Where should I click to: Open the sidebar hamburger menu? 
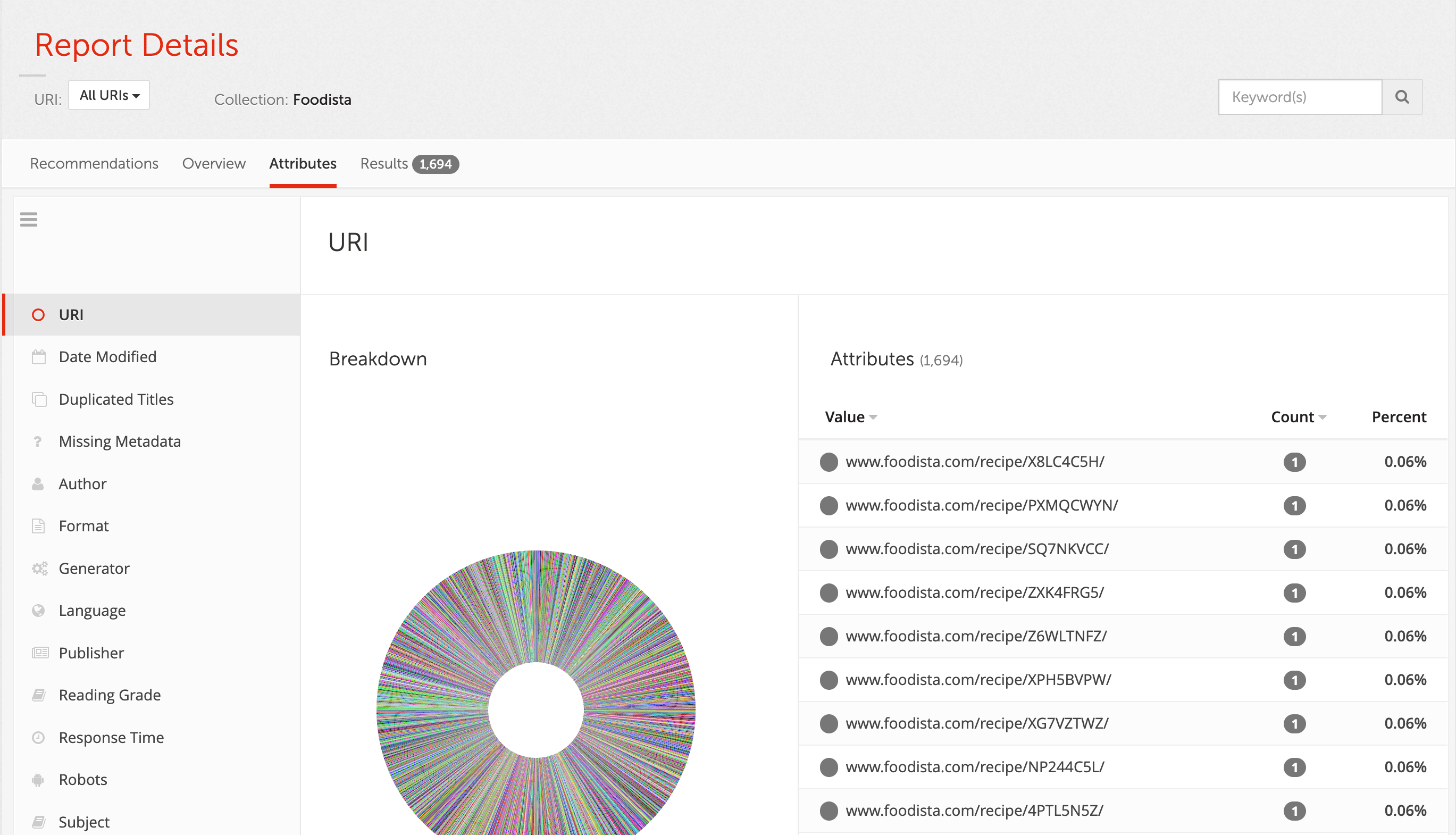point(28,220)
